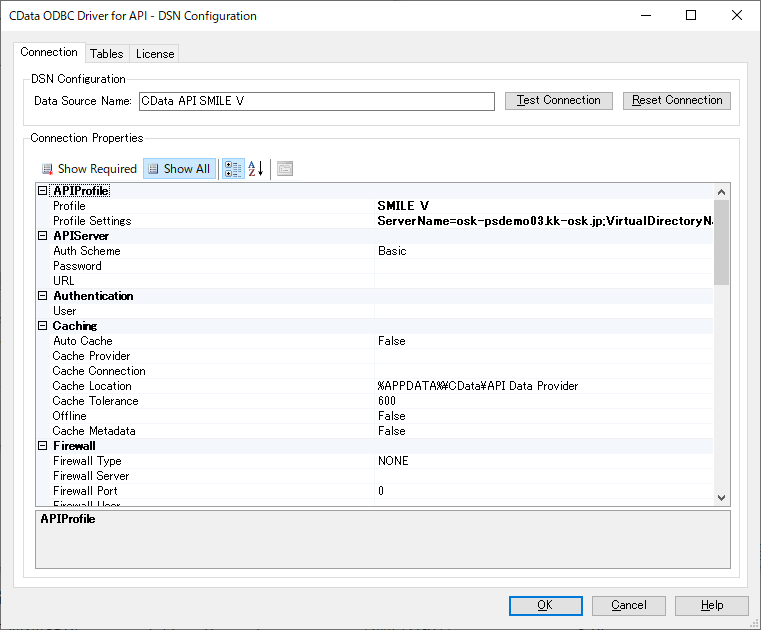The image size is (761, 630).
Task: Collapse the Firewall category
Action: coord(43,446)
